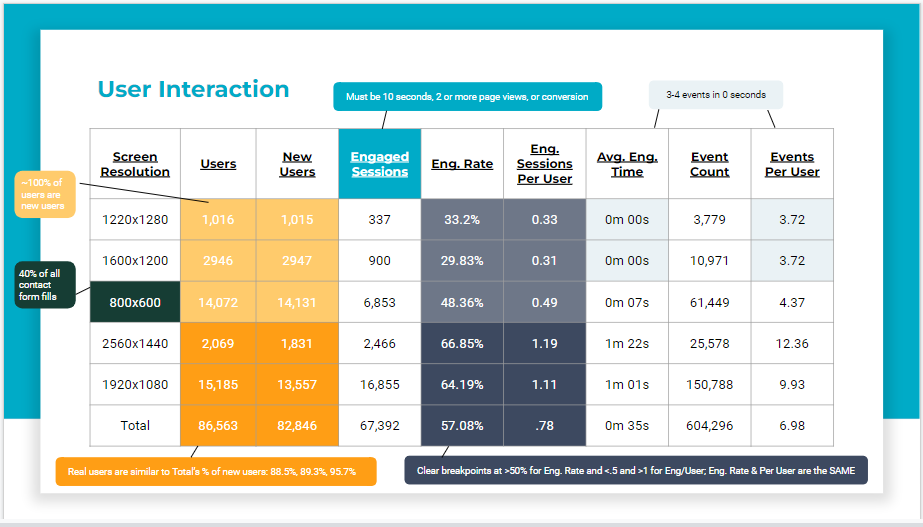Click the Screen Resolution column header
923x527 pixels.
point(135,164)
